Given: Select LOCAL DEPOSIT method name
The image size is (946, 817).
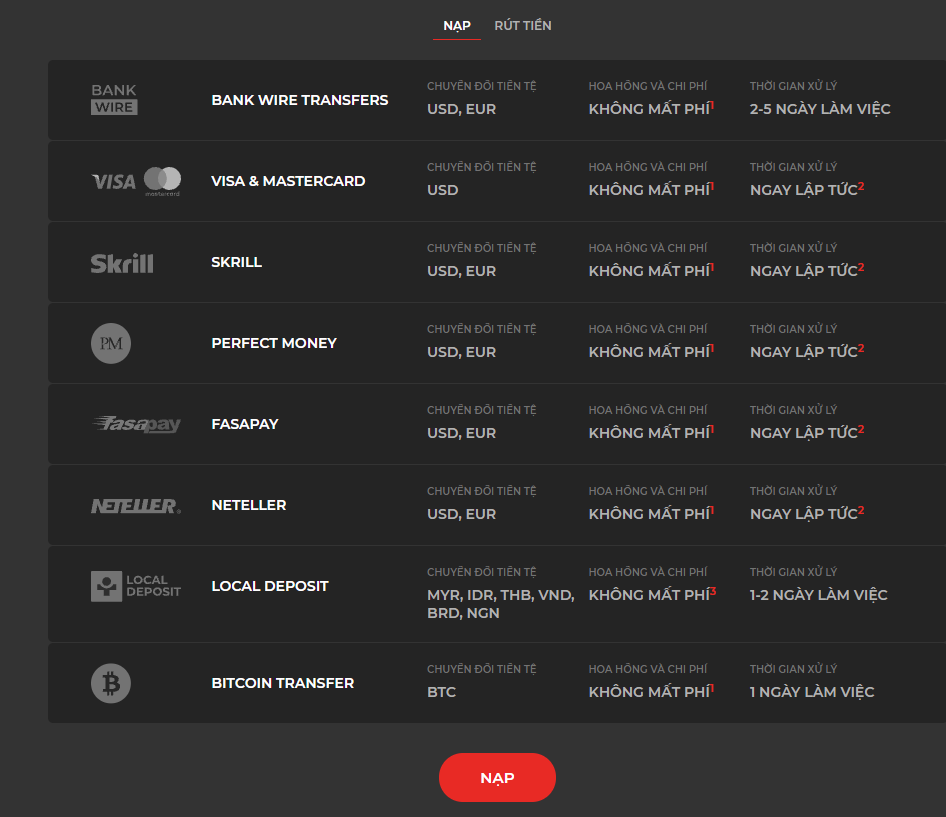Looking at the screenshot, I should pyautogui.click(x=270, y=586).
